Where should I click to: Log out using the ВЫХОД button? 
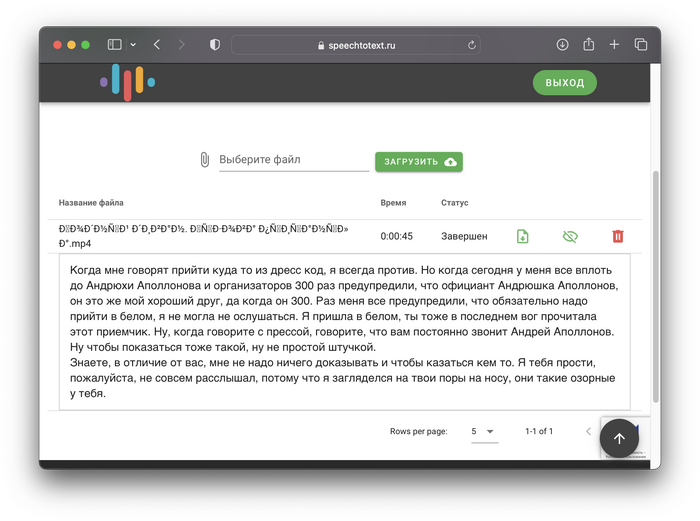pyautogui.click(x=565, y=83)
